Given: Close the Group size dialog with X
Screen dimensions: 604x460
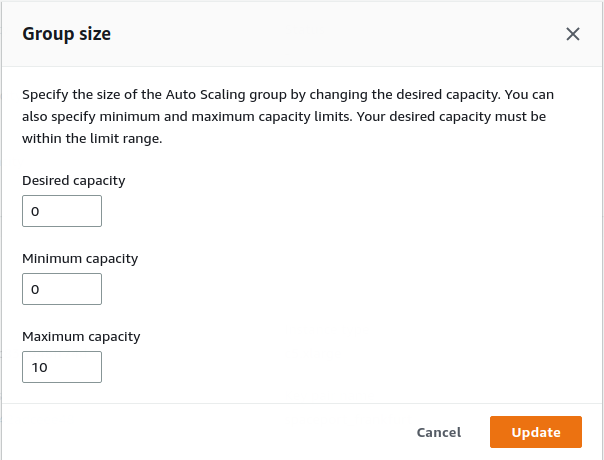Looking at the screenshot, I should tap(573, 34).
